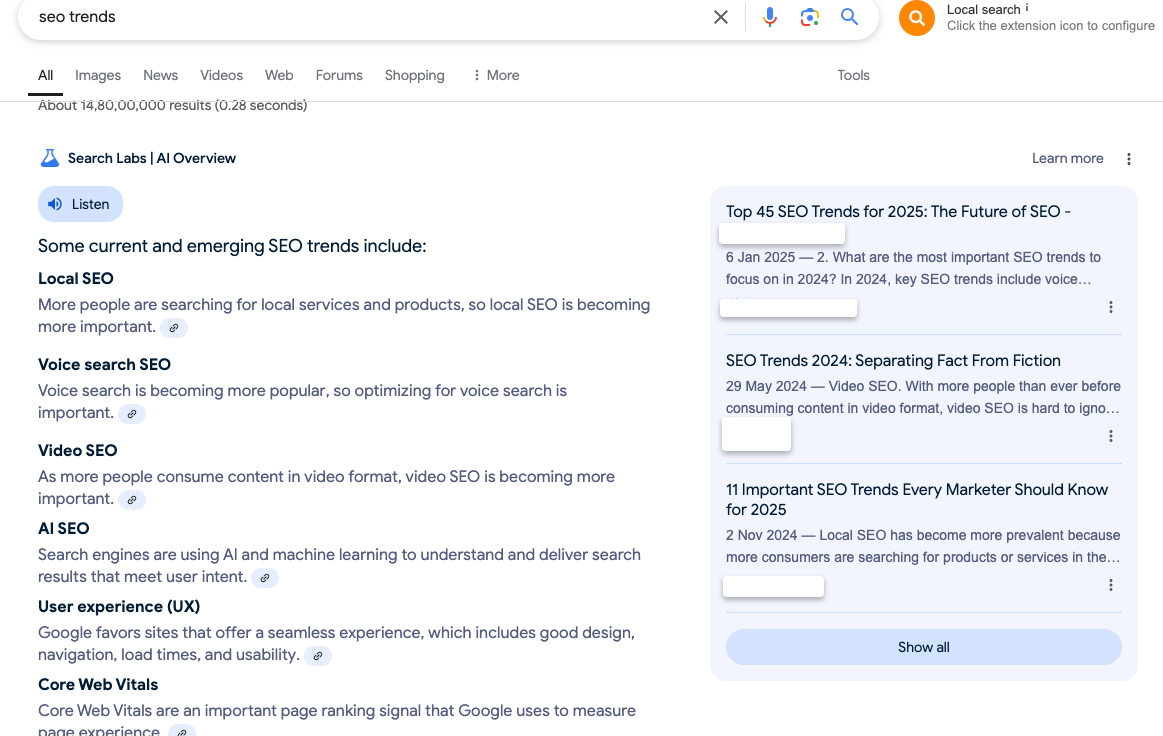
Task: Click the microphone voice search icon
Action: 769,17
